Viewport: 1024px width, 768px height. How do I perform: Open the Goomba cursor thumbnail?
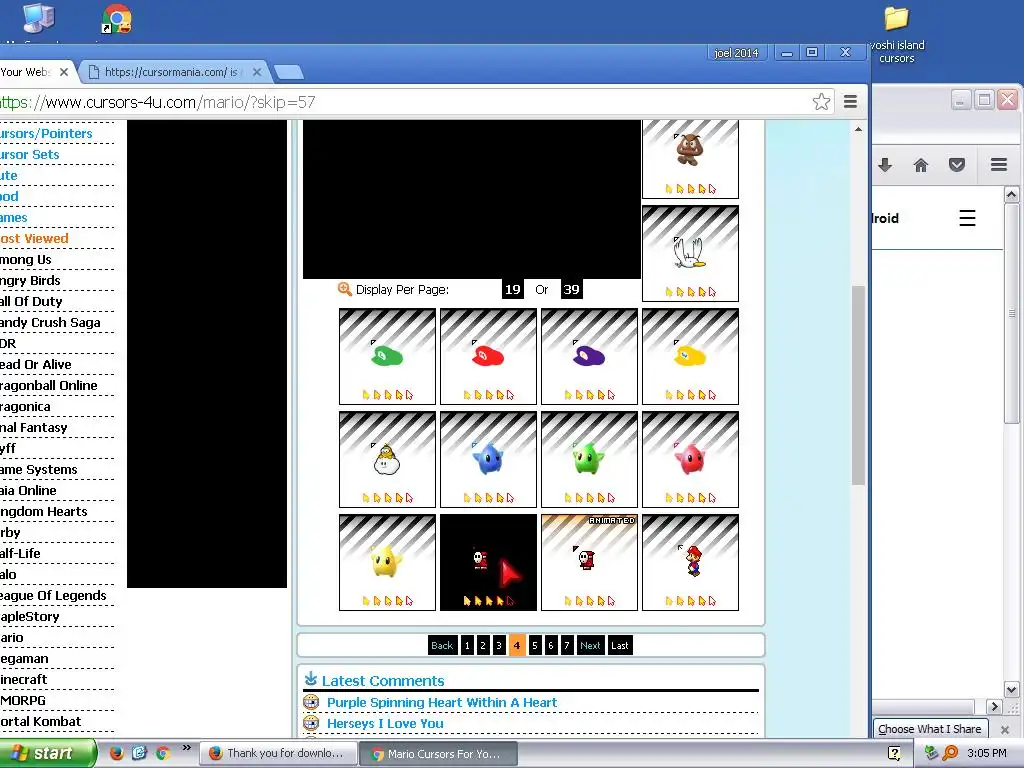pos(690,159)
